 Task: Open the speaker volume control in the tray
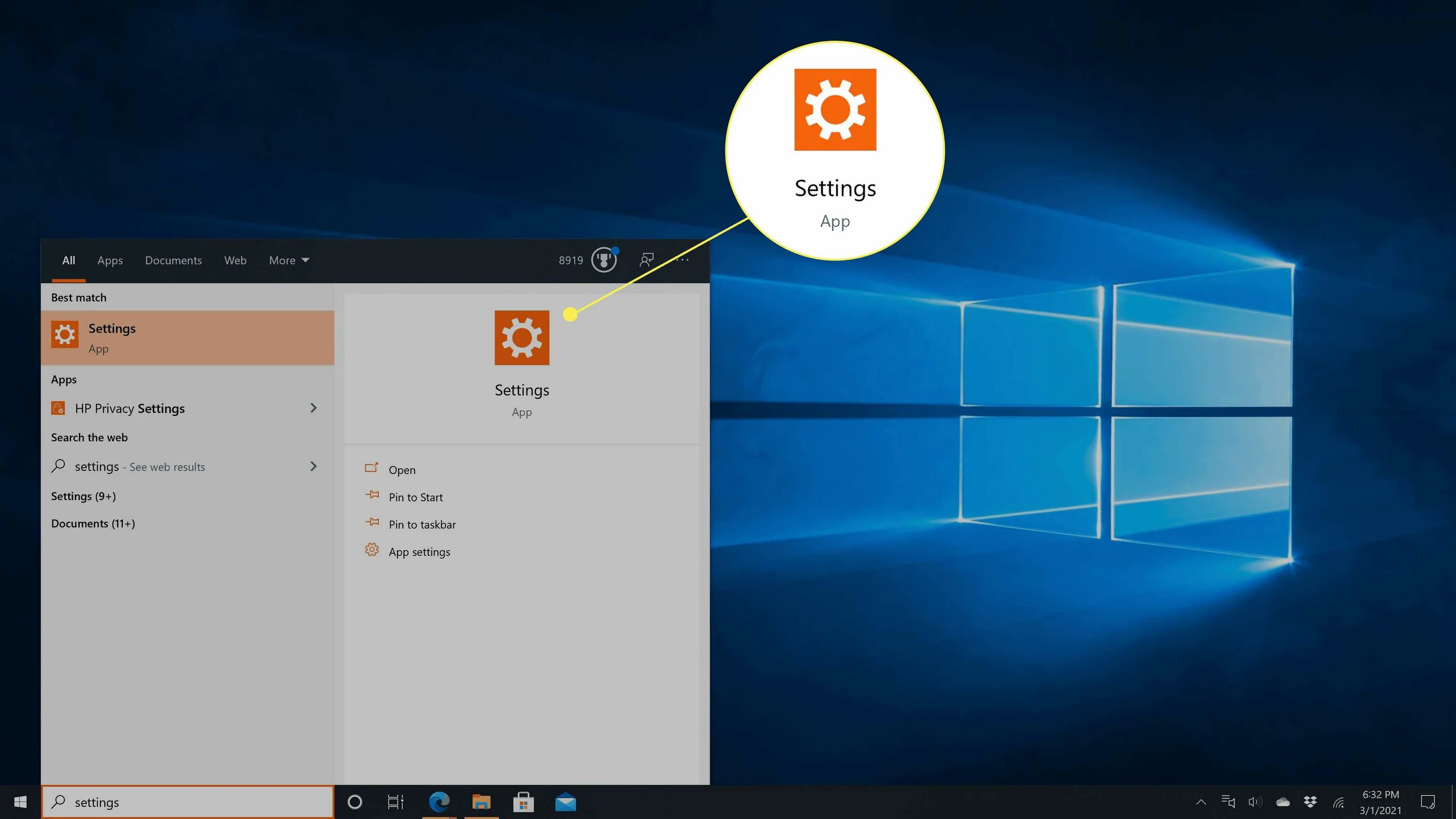(1255, 802)
